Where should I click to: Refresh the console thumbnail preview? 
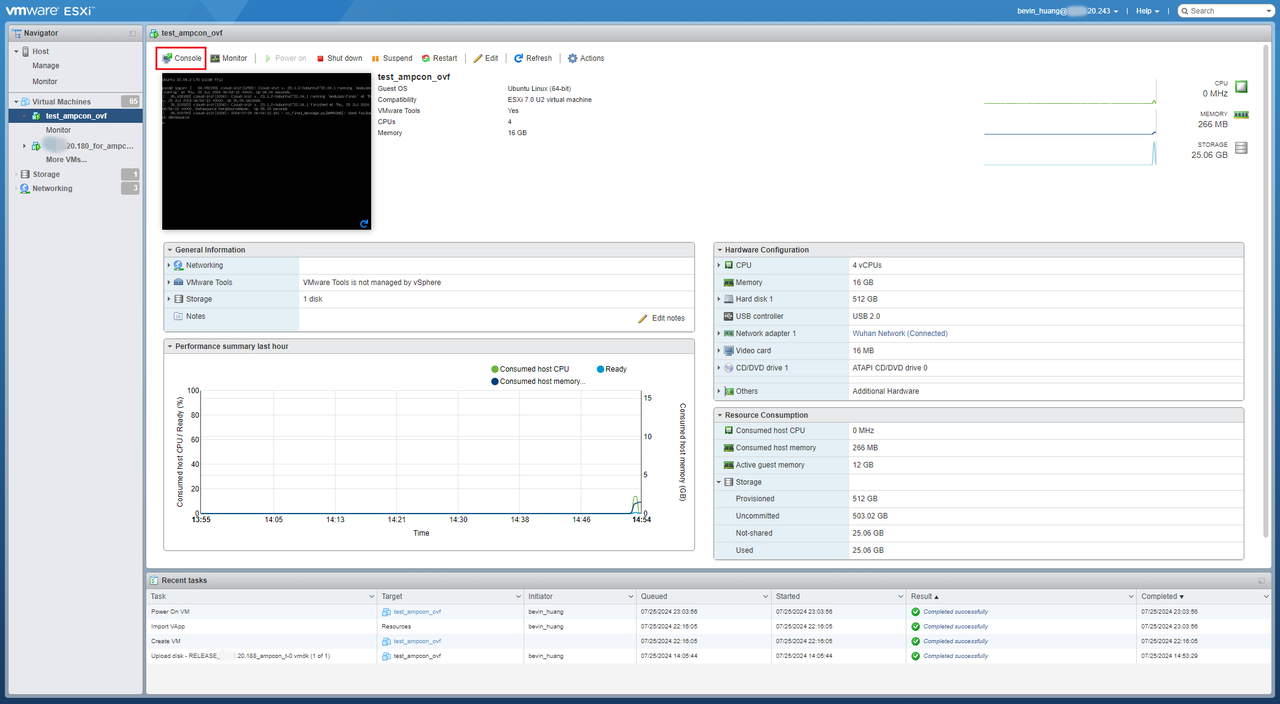(x=364, y=223)
